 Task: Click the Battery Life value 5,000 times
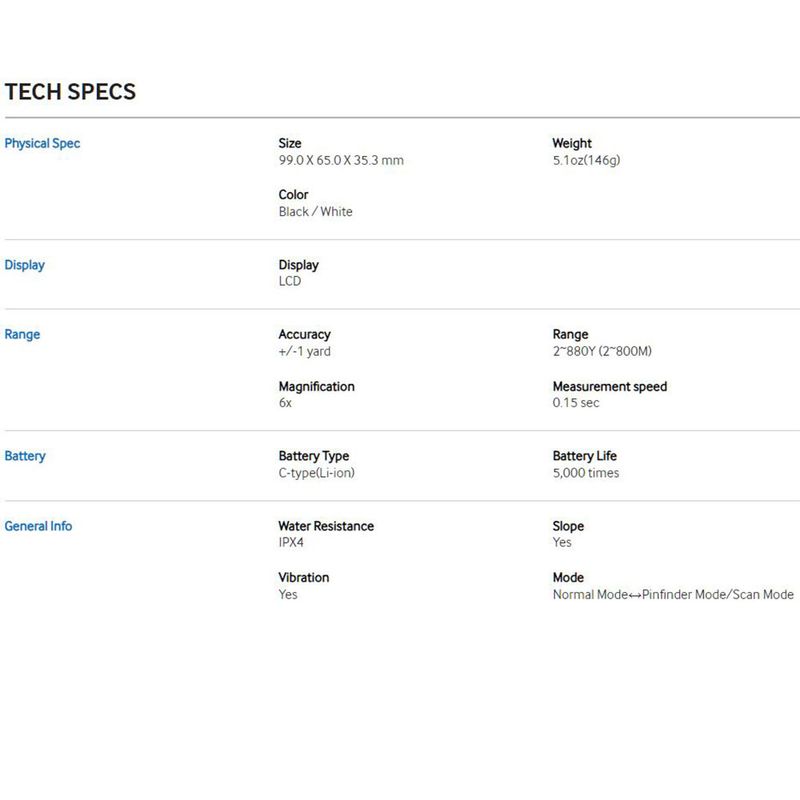pos(586,473)
